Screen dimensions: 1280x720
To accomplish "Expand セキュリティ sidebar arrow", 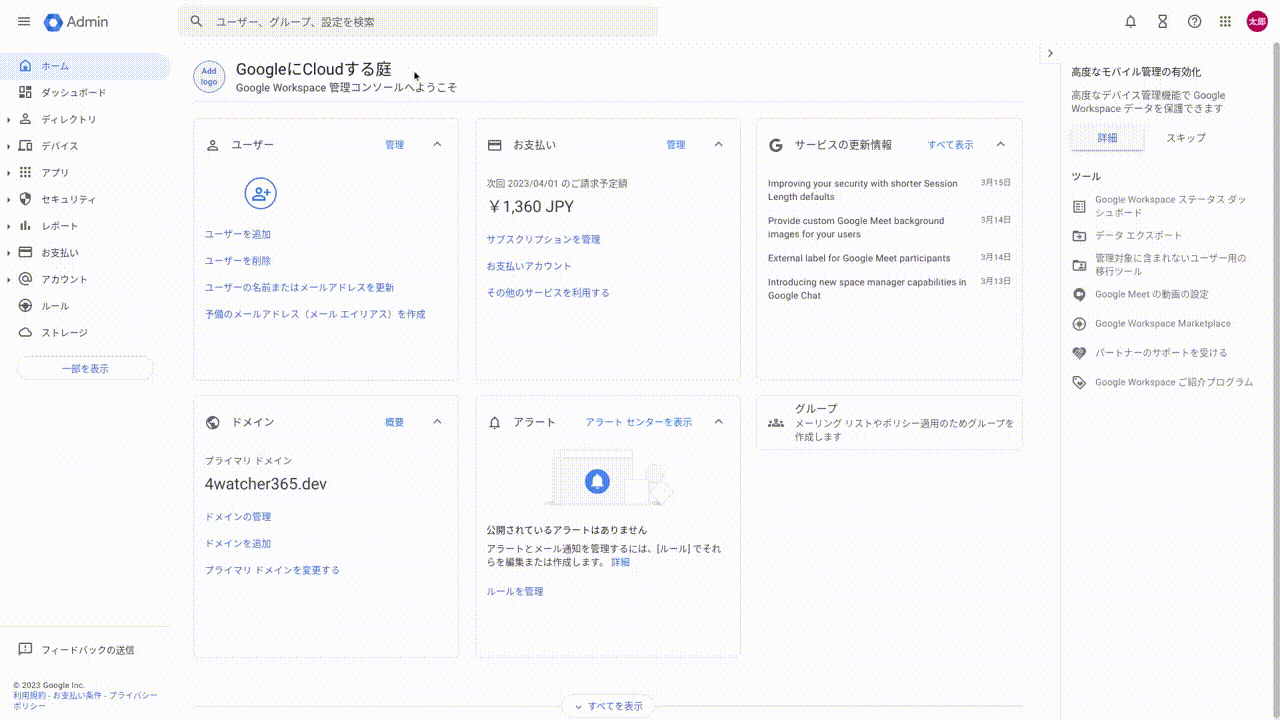I will pos(9,199).
